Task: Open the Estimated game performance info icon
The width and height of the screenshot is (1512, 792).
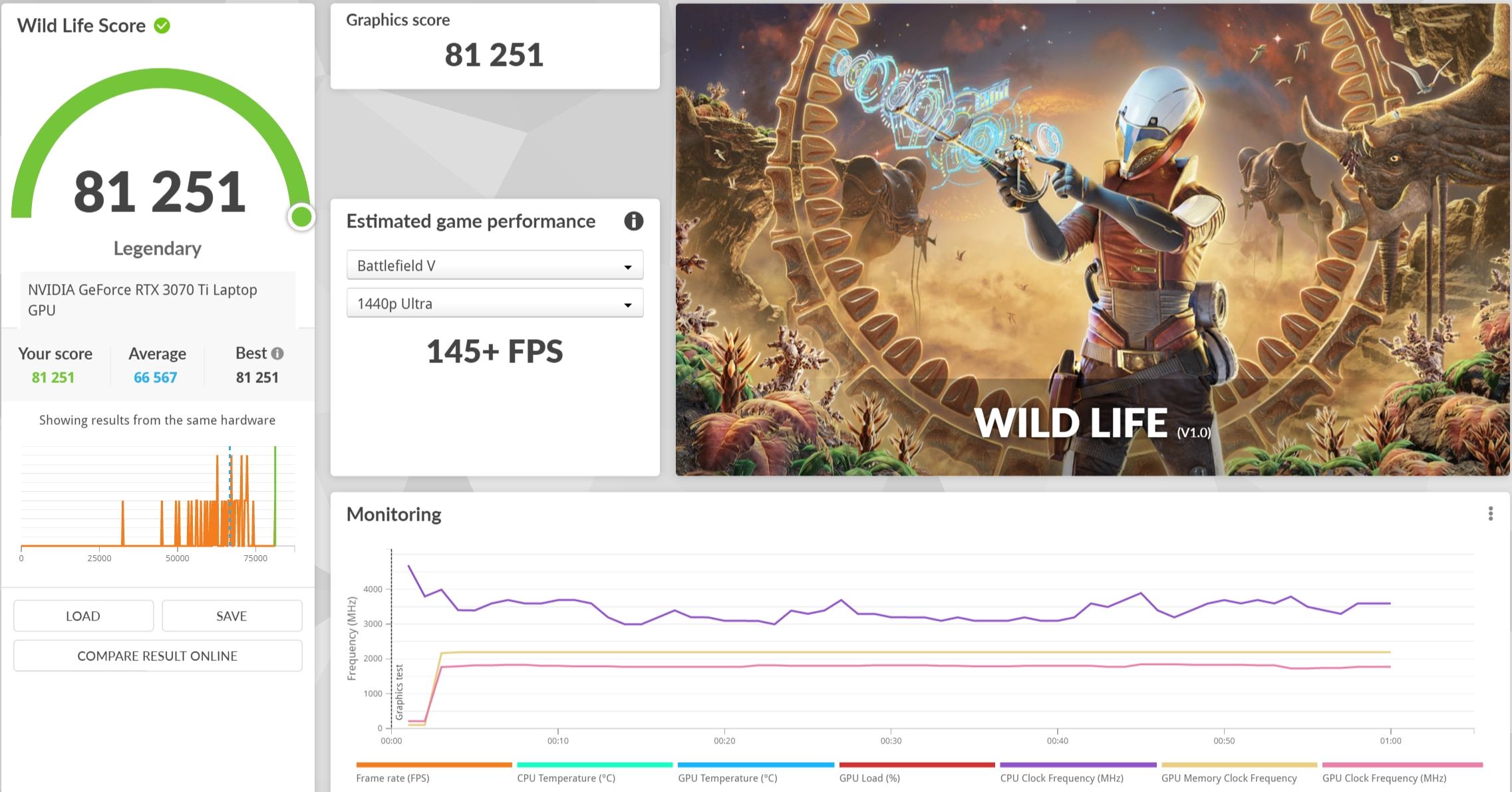Action: point(633,221)
